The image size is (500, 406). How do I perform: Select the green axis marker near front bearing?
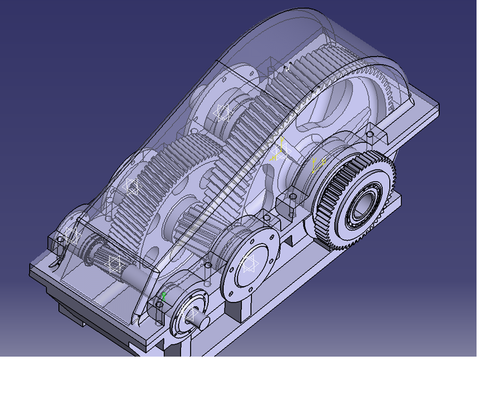164,297
